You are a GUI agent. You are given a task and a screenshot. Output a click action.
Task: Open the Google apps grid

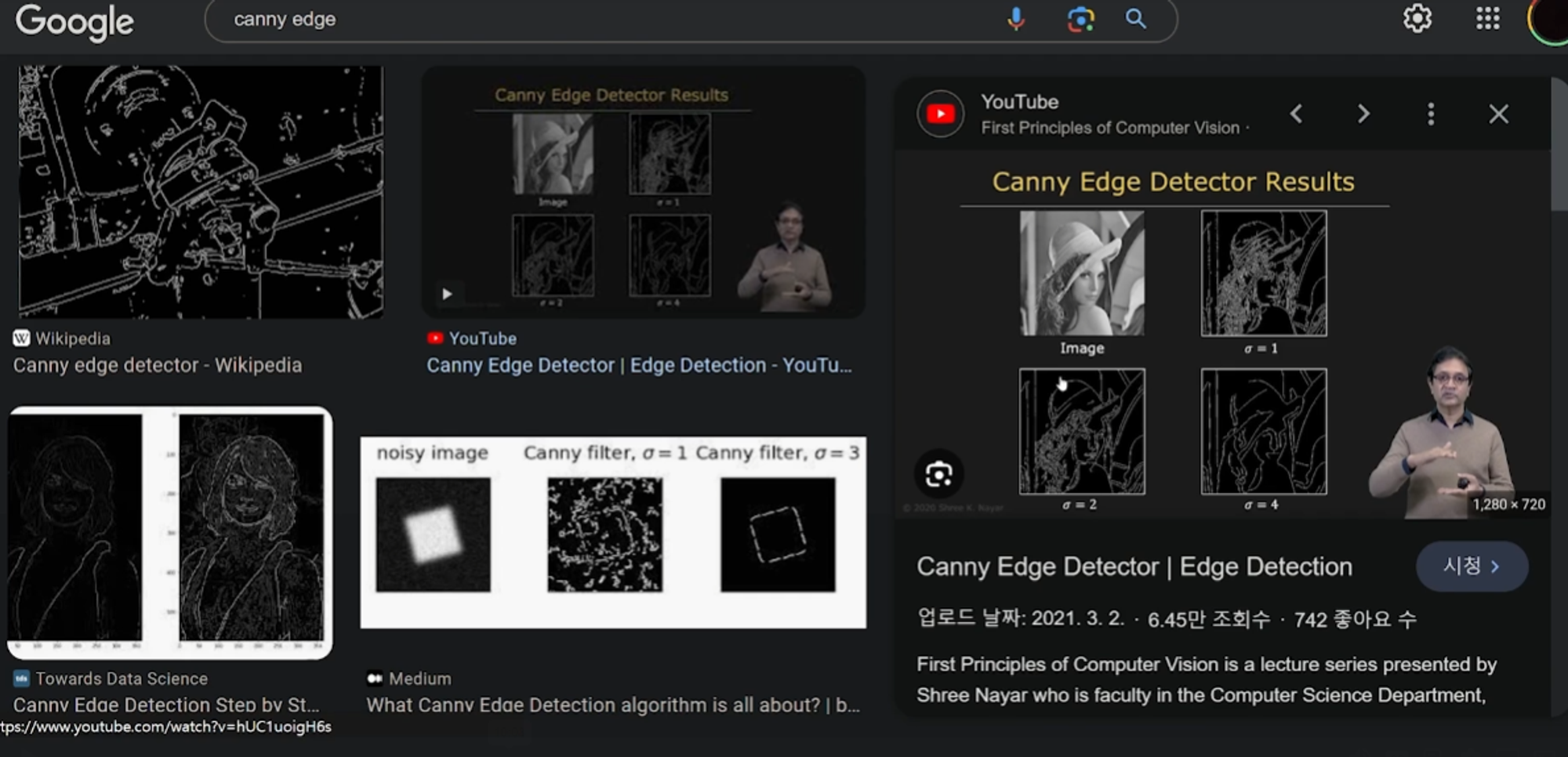point(1487,18)
